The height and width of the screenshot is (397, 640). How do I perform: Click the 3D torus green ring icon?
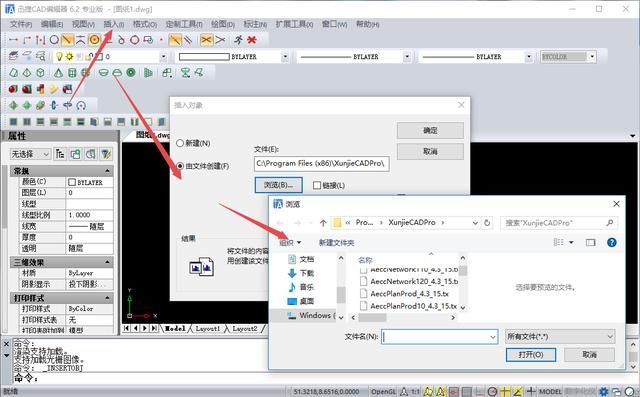pyautogui.click(x=131, y=73)
